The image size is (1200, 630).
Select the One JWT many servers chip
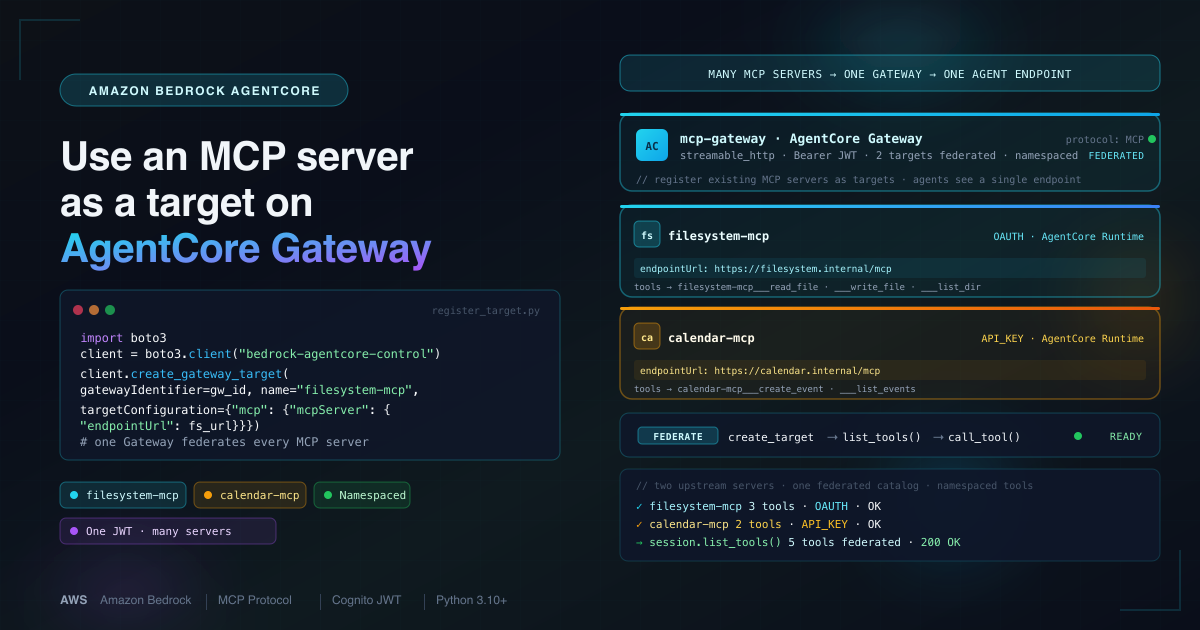click(x=167, y=531)
